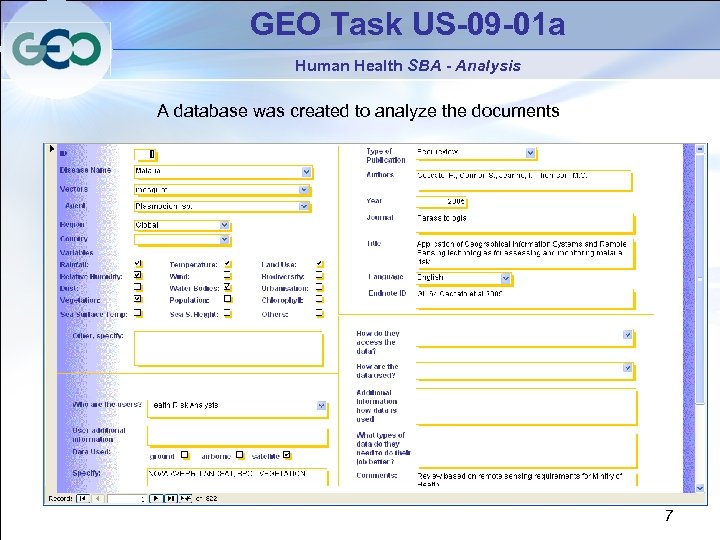Open the Type of Publication dropdown
This screenshot has width=720, height=540.
click(x=530, y=152)
